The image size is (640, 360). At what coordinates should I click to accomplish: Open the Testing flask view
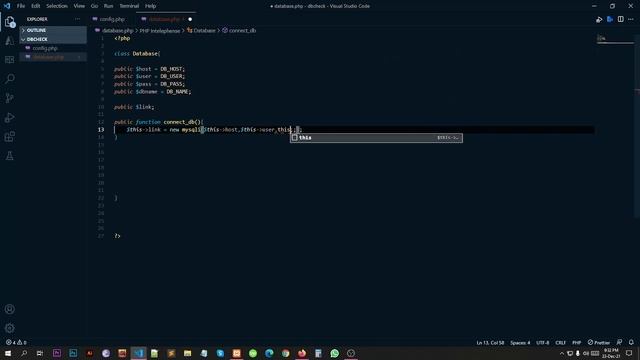click(x=10, y=156)
